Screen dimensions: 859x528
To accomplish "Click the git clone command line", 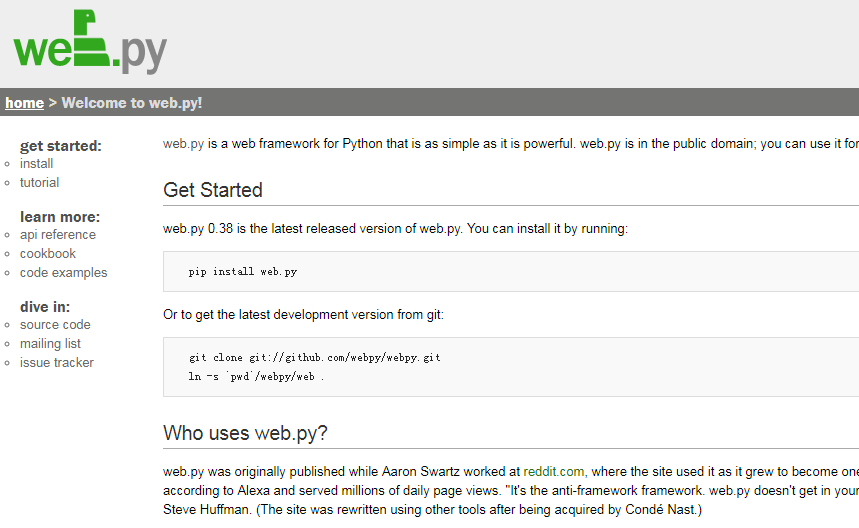I will click(x=314, y=358).
